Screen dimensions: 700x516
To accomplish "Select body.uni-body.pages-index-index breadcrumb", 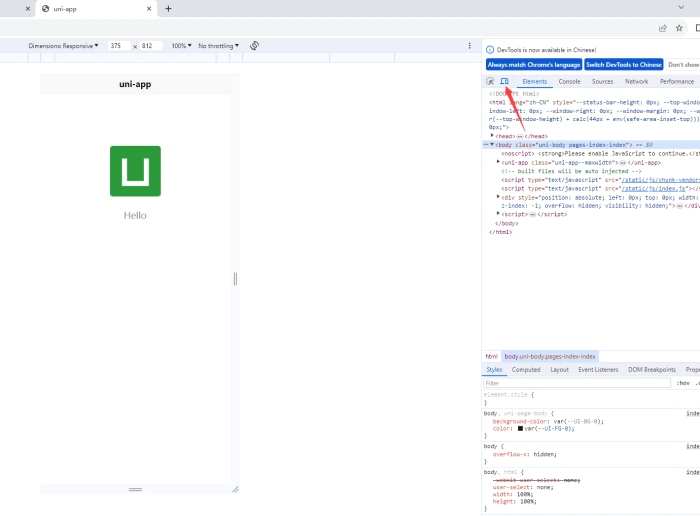I will pyautogui.click(x=550, y=356).
